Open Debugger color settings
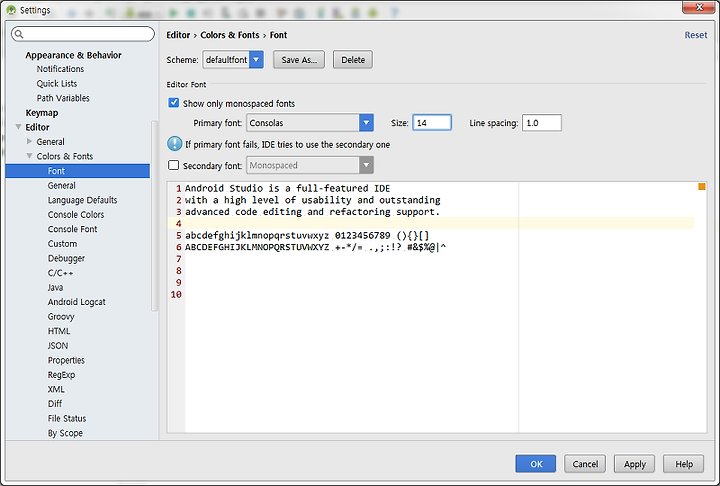 pos(66,259)
